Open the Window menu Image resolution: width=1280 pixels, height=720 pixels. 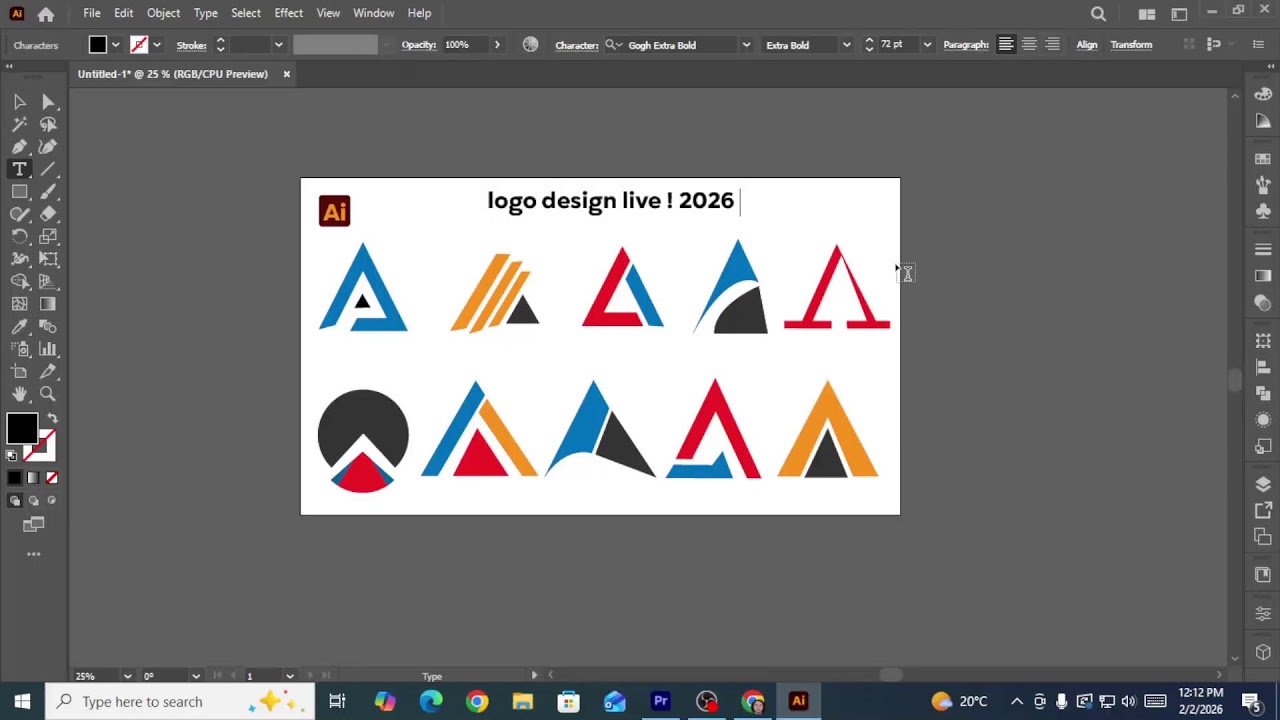(374, 13)
